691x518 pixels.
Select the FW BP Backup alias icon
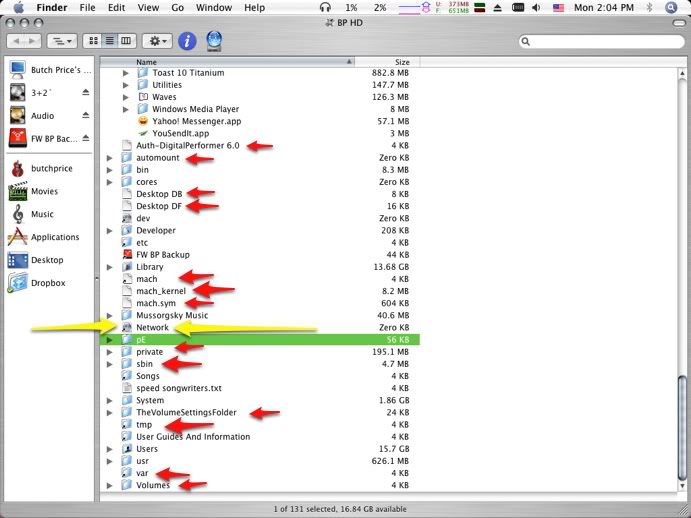(127, 254)
